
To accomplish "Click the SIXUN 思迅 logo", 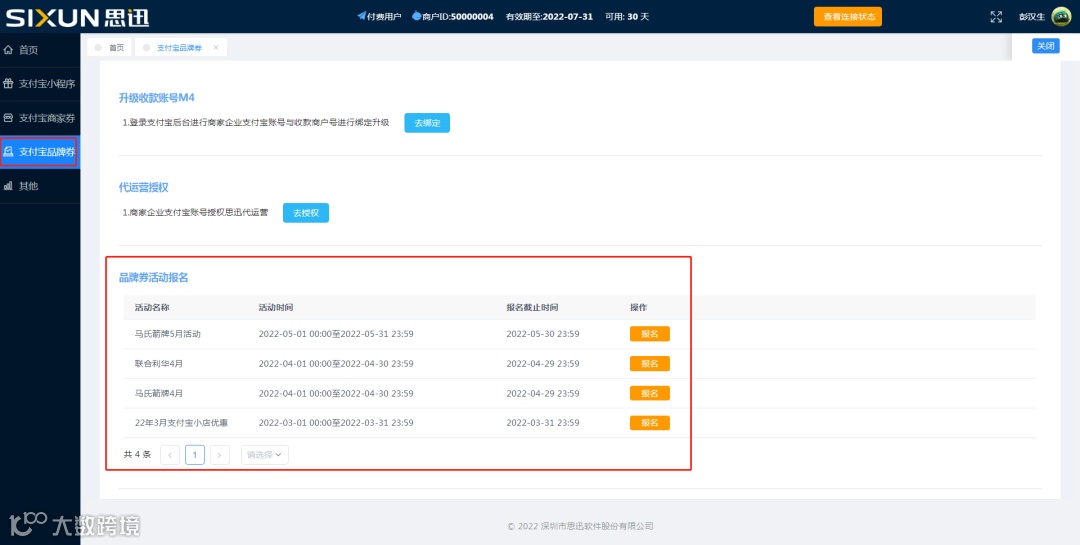I will (x=77, y=17).
